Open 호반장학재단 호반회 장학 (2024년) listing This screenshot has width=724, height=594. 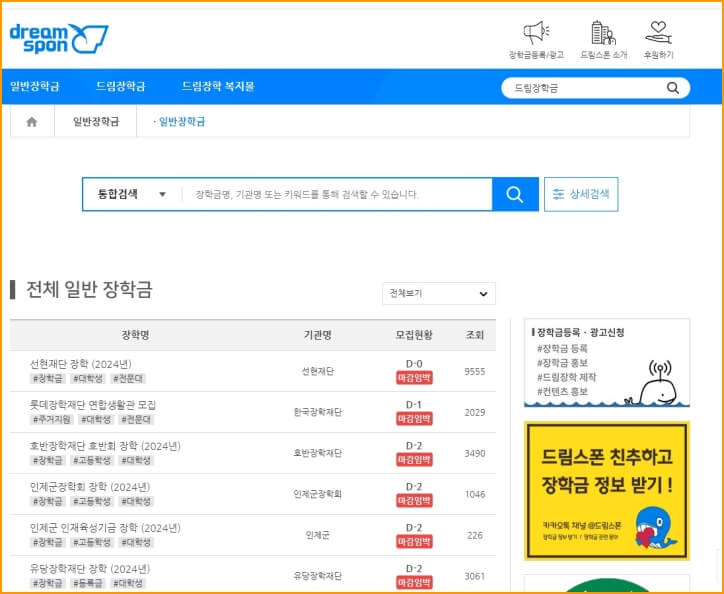pos(105,446)
